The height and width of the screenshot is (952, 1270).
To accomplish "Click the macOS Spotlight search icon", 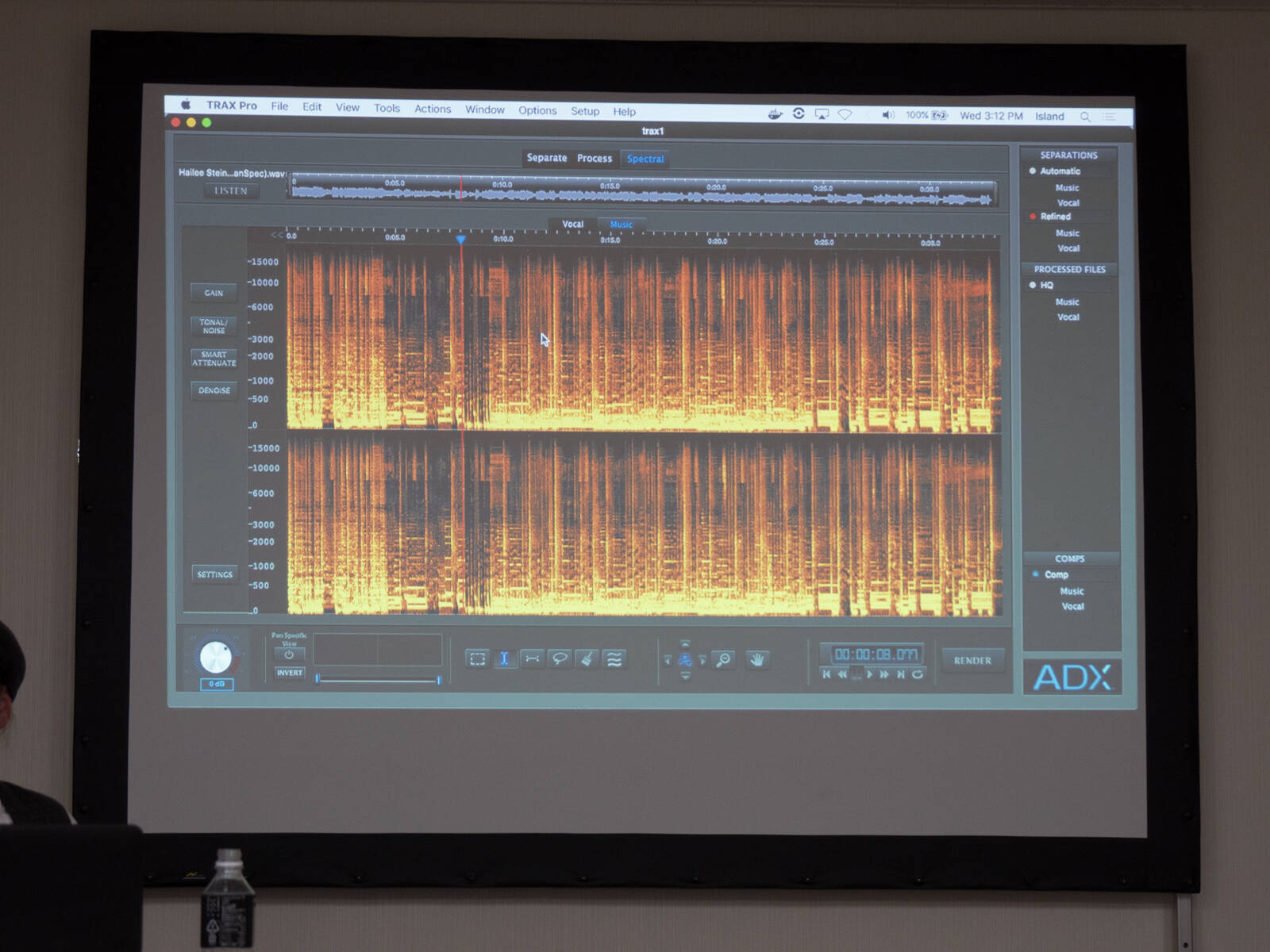I will tap(1085, 117).
